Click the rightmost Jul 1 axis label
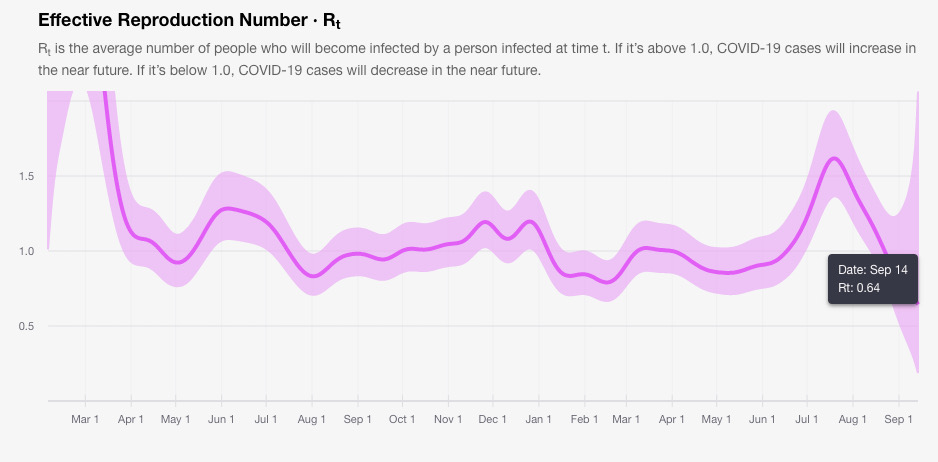 coord(807,419)
